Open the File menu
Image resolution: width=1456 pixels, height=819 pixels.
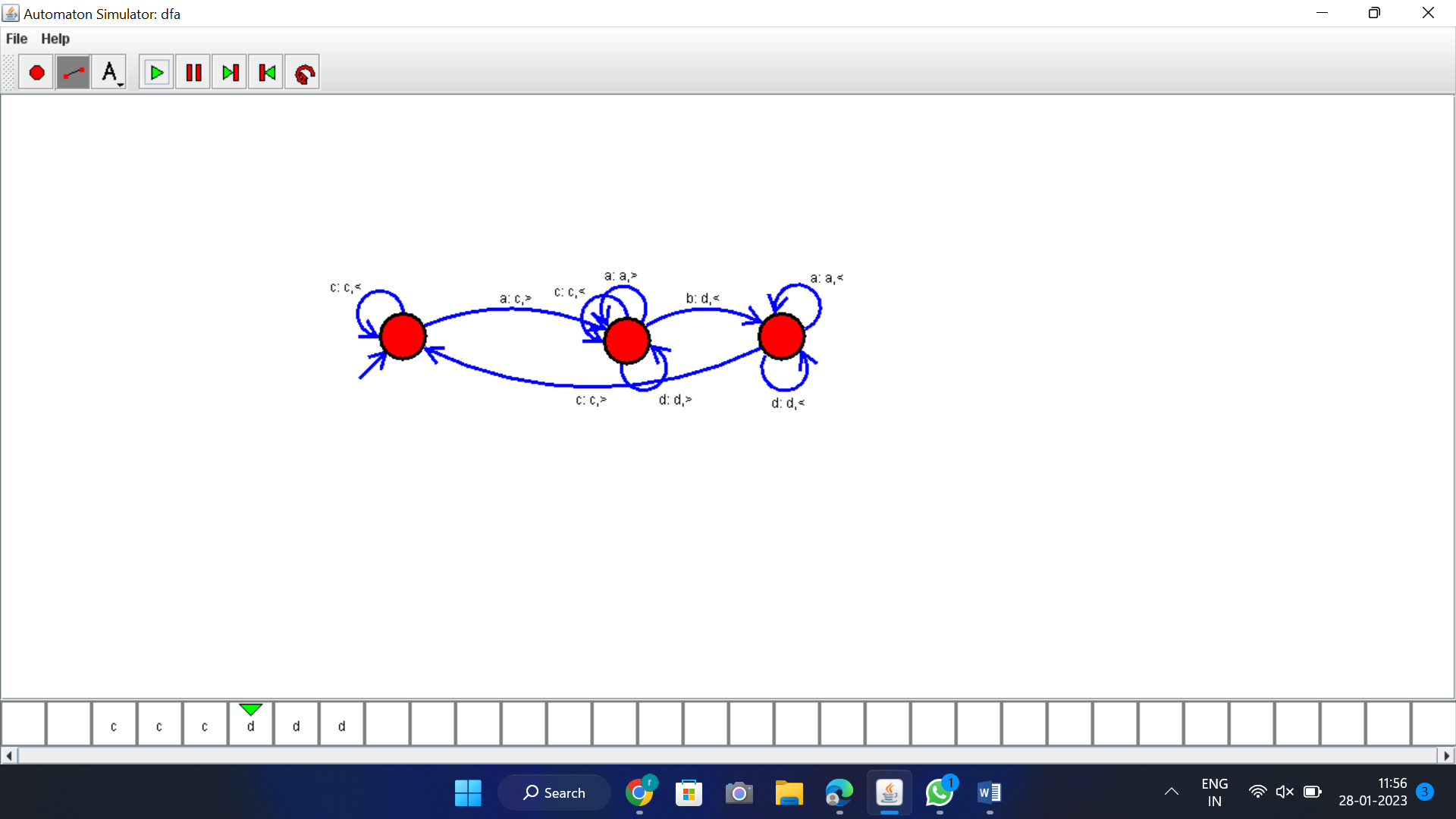click(x=17, y=39)
